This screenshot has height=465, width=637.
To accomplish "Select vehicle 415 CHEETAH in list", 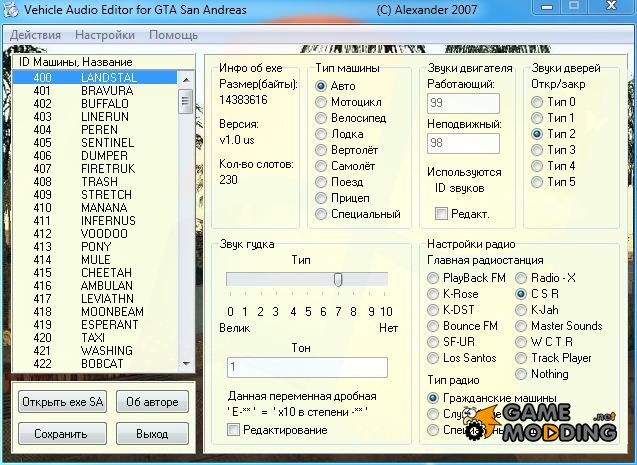I will [x=95, y=273].
